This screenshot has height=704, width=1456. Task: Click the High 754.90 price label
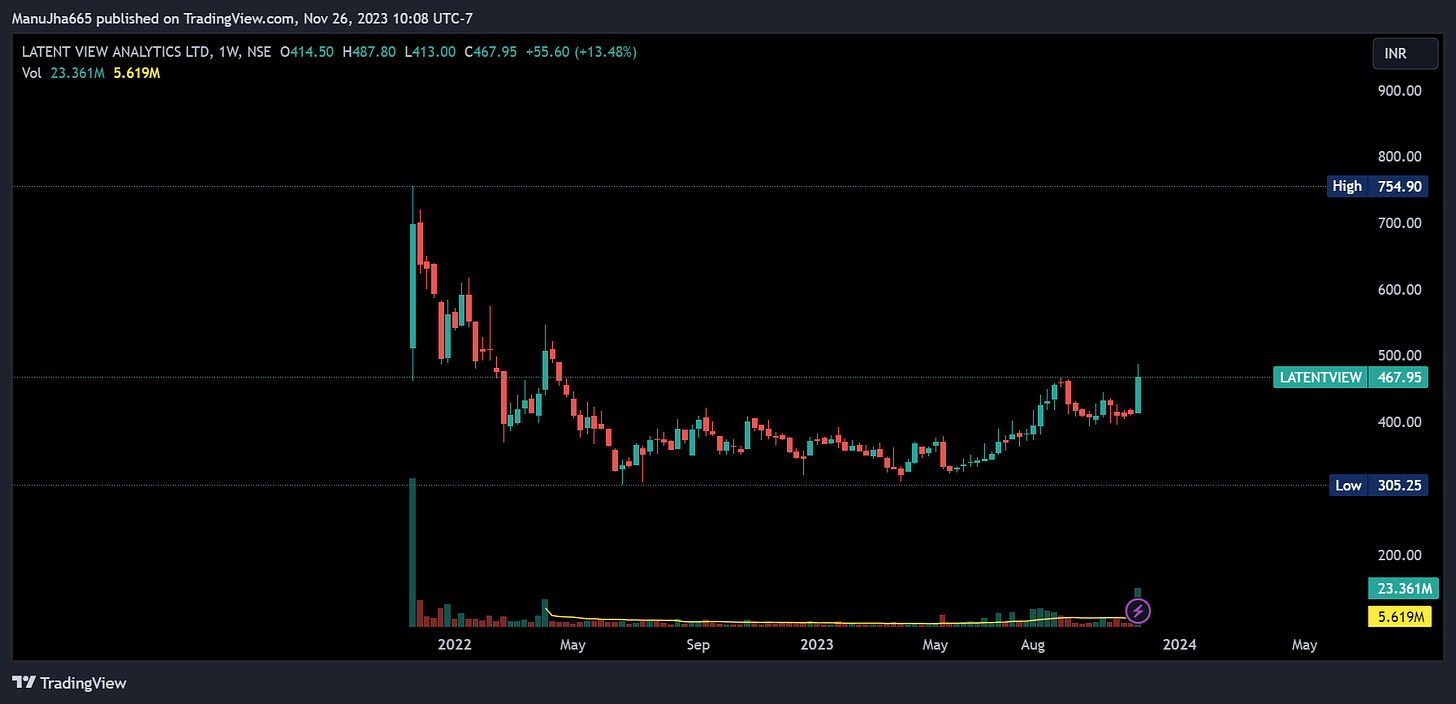[x=1377, y=186]
